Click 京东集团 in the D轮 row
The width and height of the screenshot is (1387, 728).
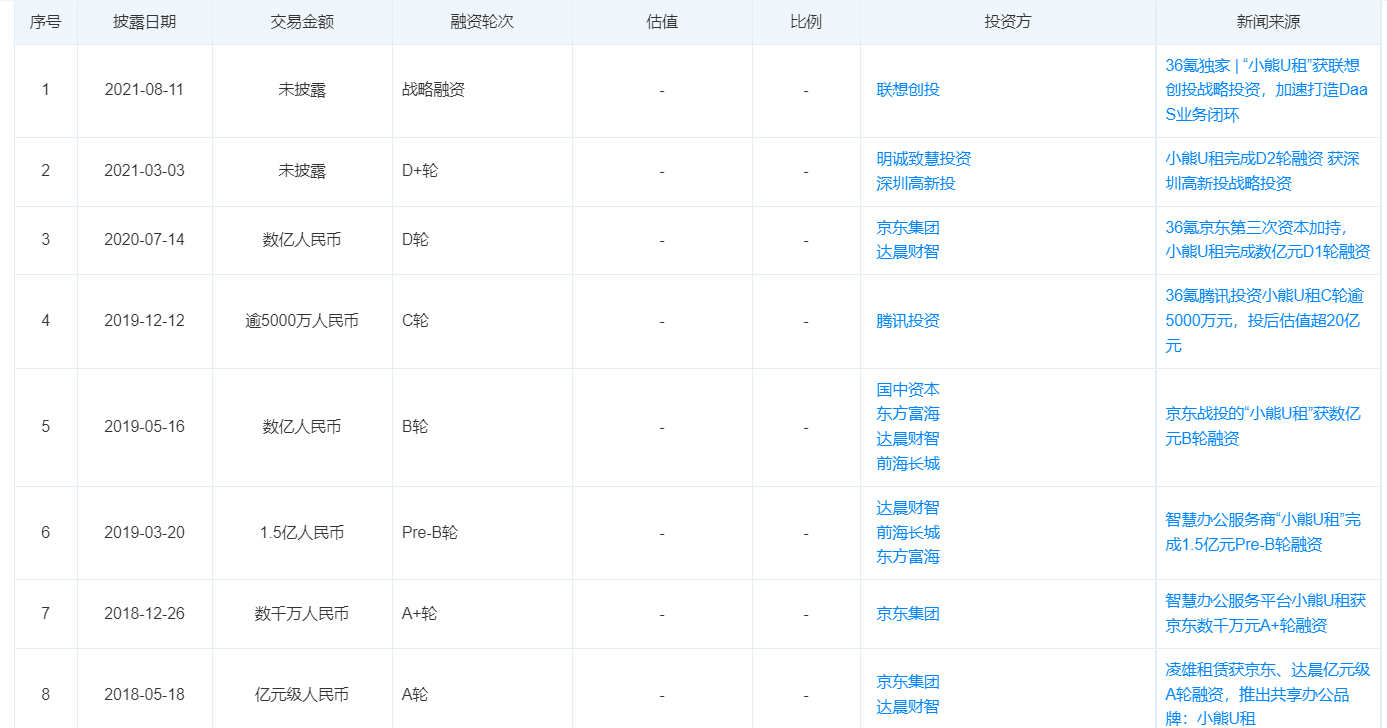[x=908, y=228]
